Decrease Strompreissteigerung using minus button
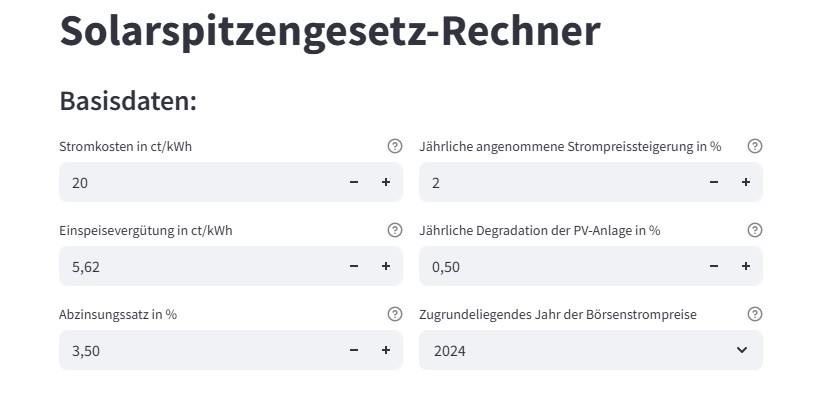840x395 pixels. [714, 182]
